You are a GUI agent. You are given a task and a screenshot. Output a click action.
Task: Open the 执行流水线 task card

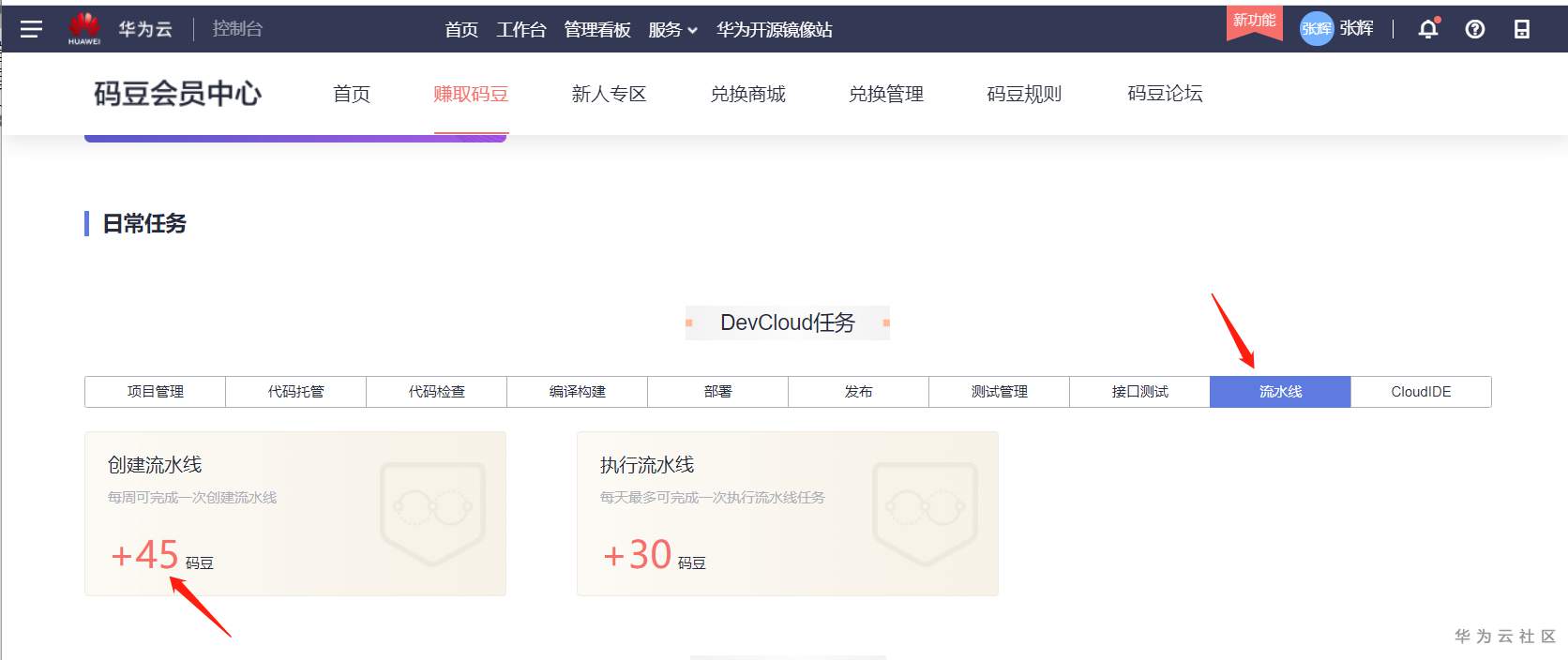[x=788, y=514]
